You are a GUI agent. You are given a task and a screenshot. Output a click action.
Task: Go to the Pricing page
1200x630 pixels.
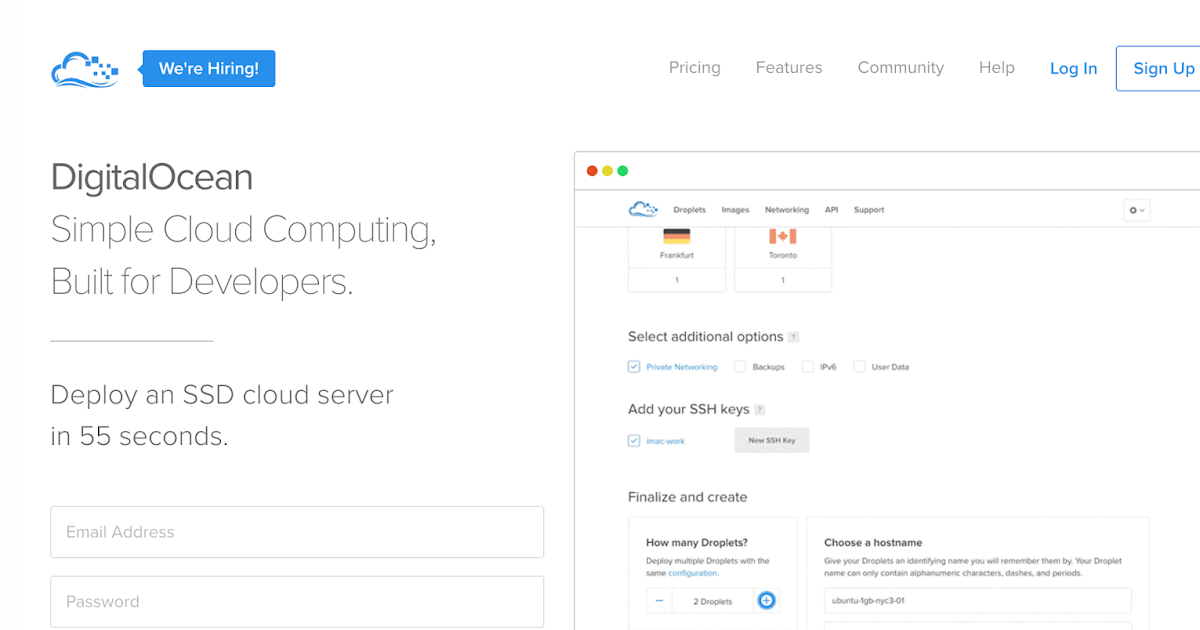(x=695, y=68)
